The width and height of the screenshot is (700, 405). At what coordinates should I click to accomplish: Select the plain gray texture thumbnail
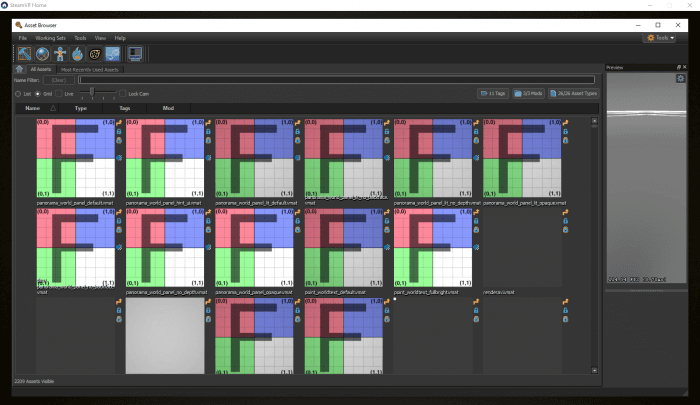click(x=165, y=336)
